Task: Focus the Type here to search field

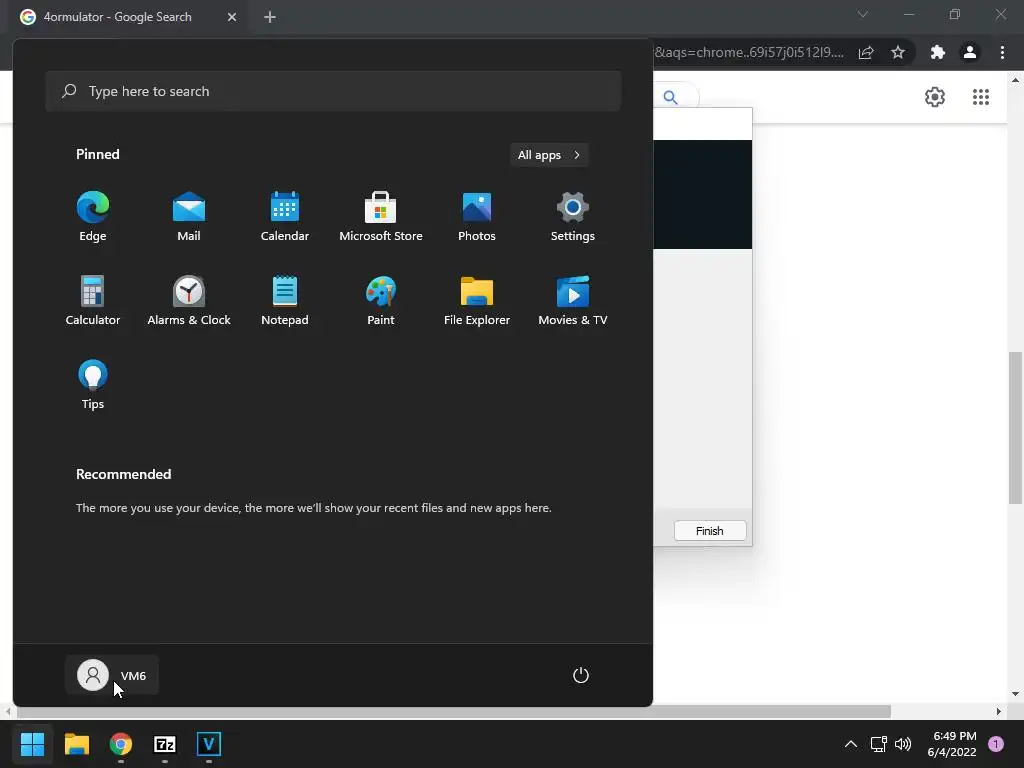Action: pos(333,91)
